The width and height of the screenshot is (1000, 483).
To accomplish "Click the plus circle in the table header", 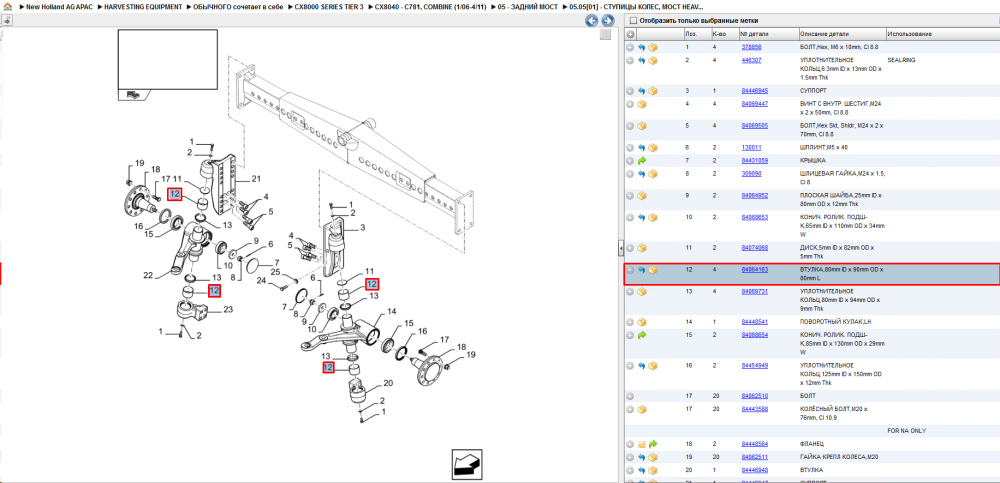I will pyautogui.click(x=630, y=34).
